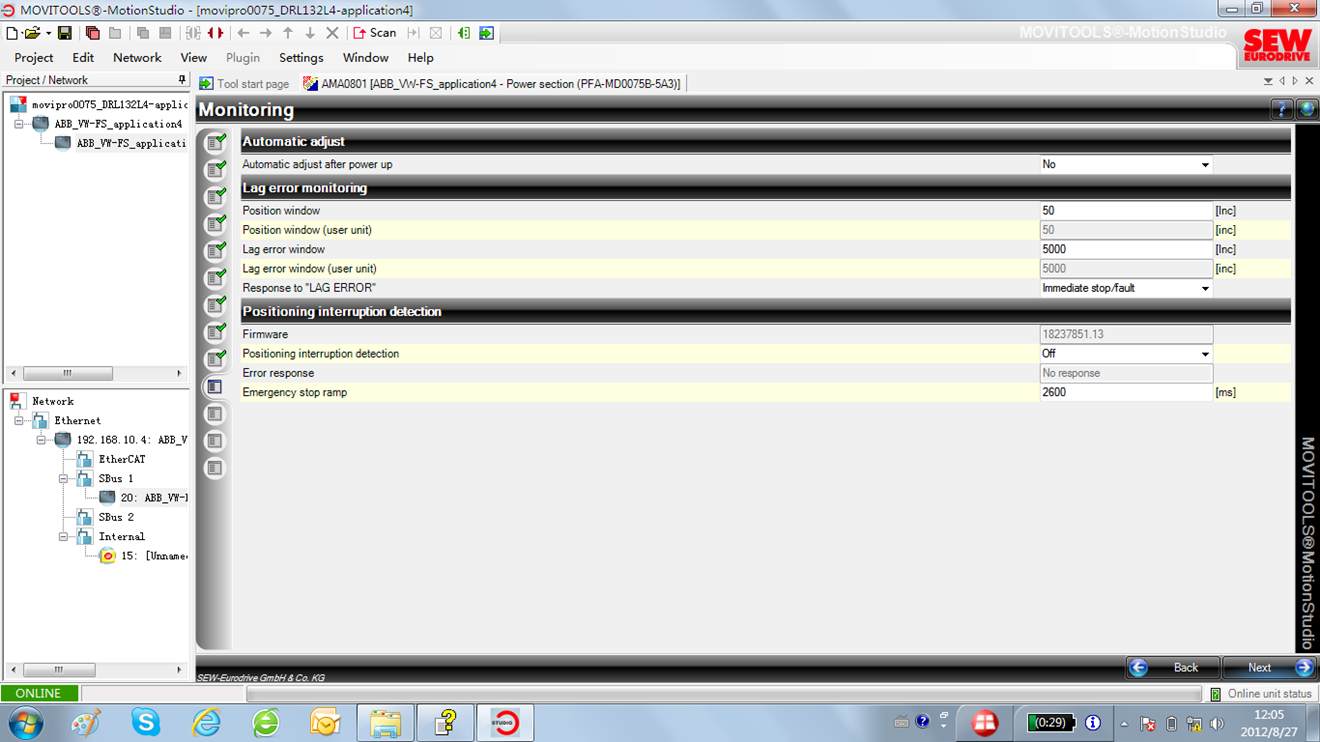Click the Lag error window input field
The height and width of the screenshot is (742, 1320).
1125,250
